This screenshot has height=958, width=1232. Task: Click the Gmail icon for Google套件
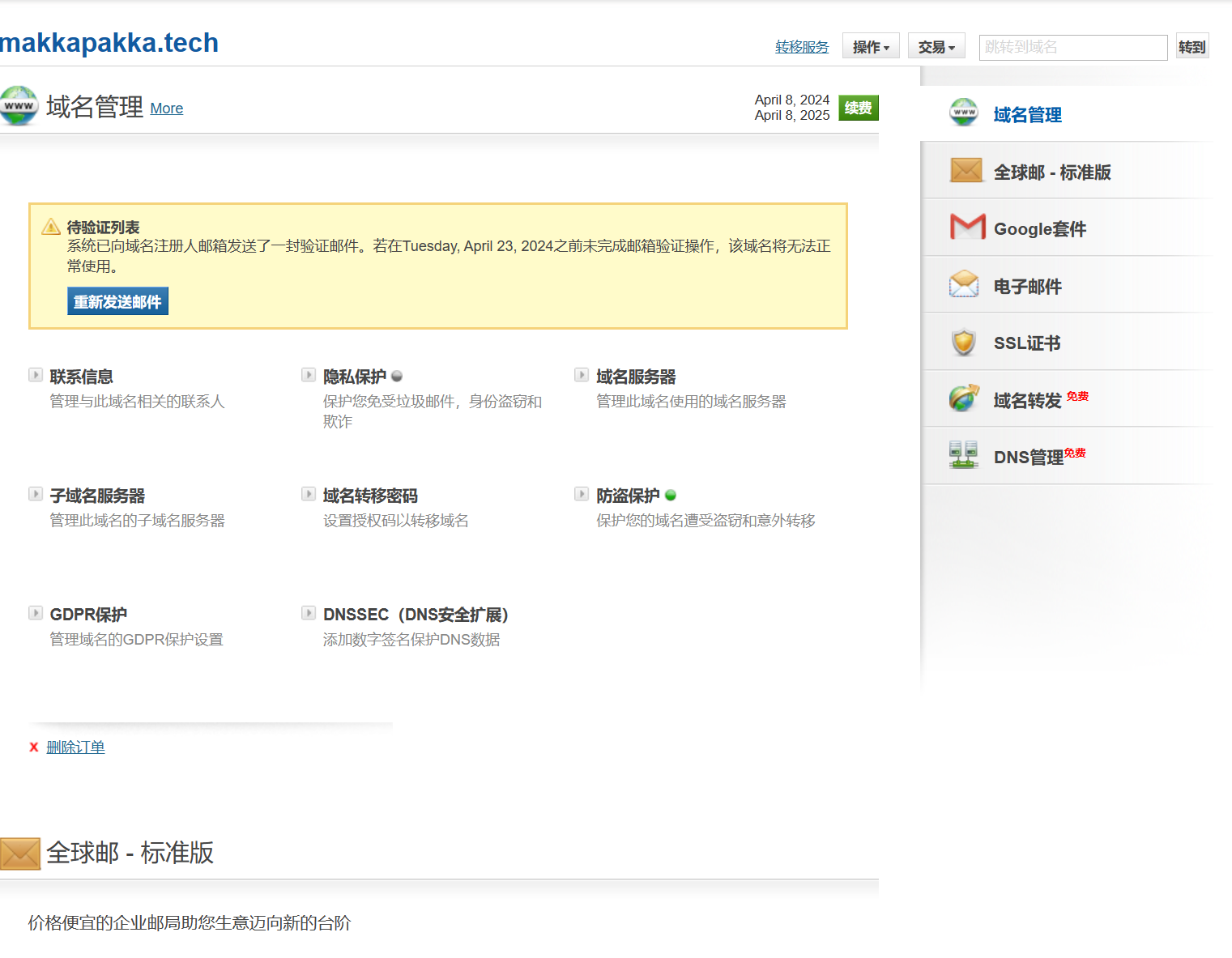tap(967, 228)
